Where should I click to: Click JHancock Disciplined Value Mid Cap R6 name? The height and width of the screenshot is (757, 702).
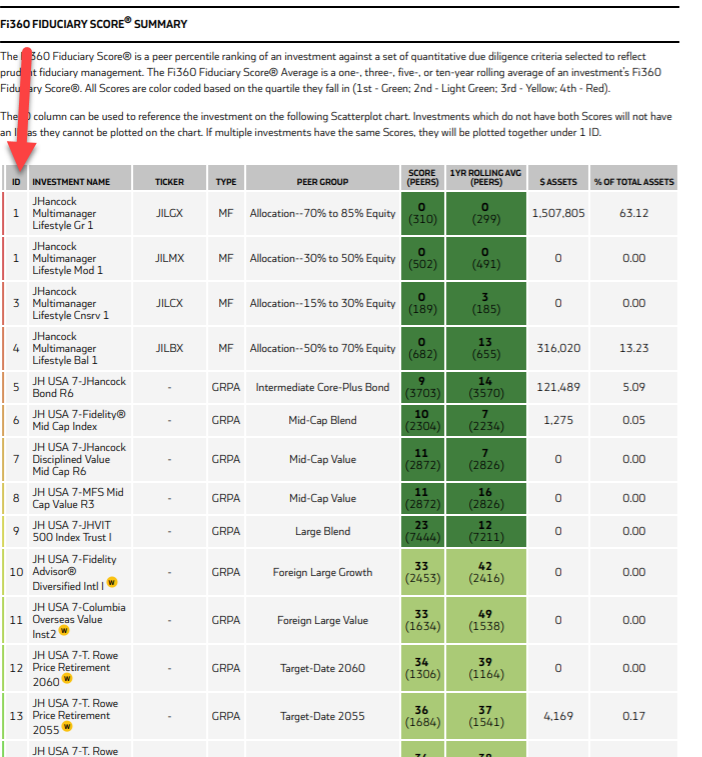pyautogui.click(x=79, y=459)
